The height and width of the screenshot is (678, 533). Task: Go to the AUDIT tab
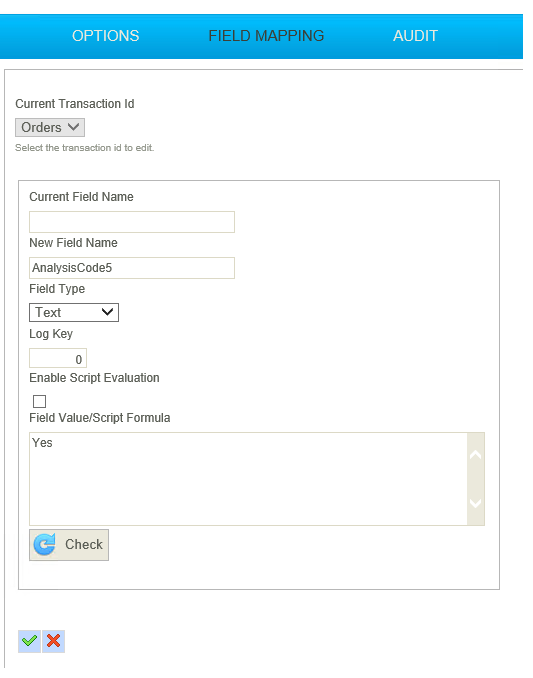415,36
